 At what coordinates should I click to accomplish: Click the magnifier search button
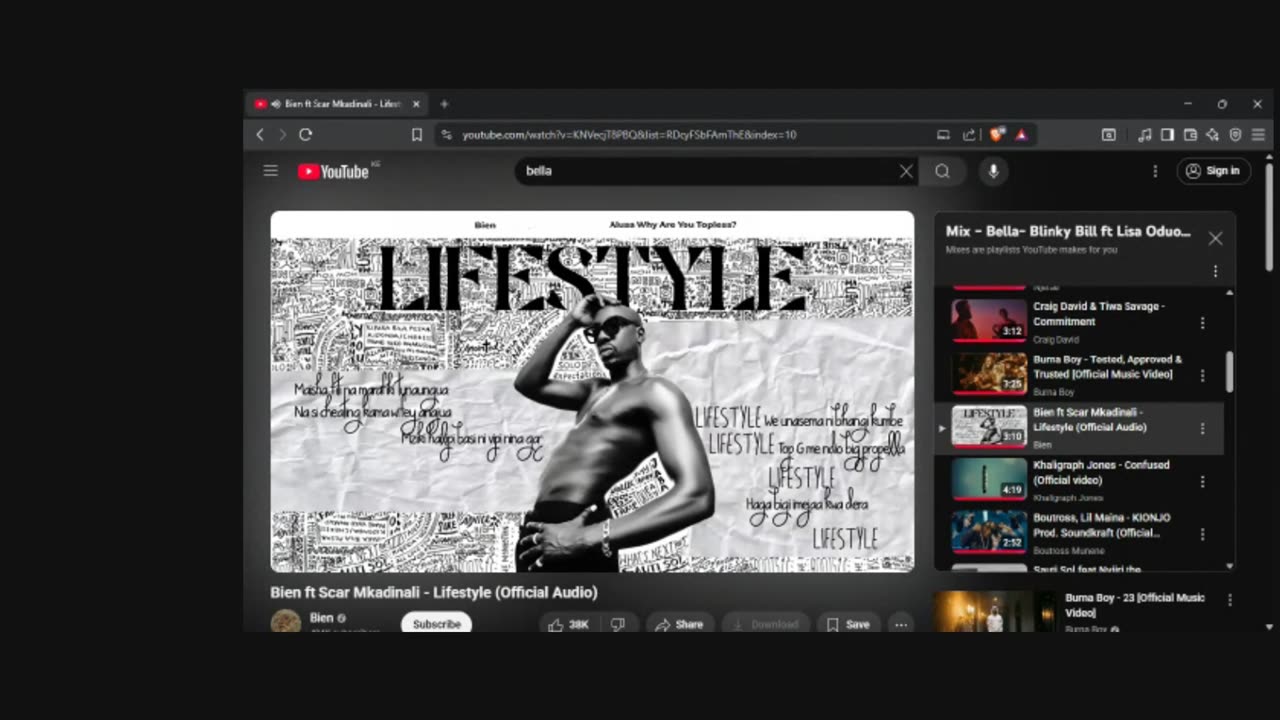[942, 171]
